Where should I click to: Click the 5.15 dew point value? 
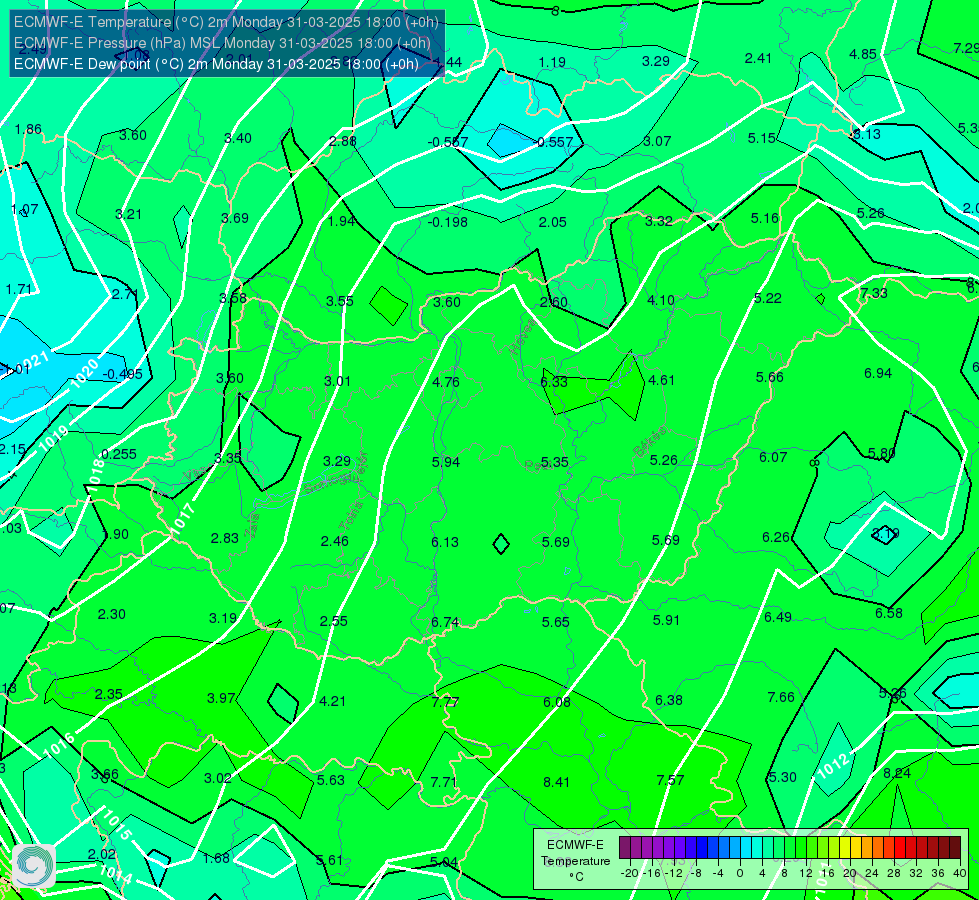[762, 138]
